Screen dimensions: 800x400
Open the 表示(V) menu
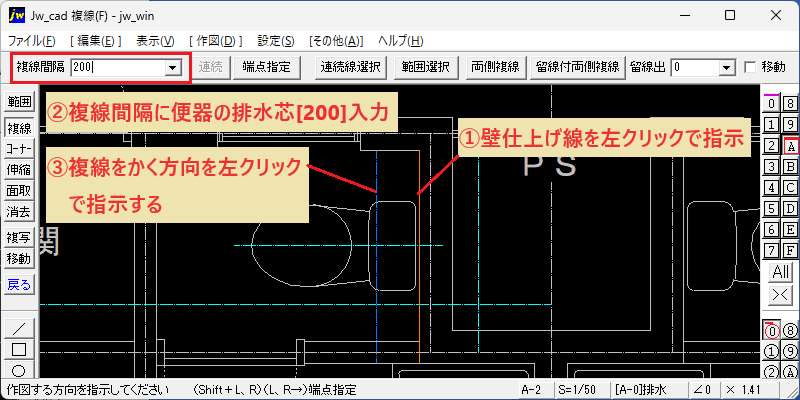155,41
